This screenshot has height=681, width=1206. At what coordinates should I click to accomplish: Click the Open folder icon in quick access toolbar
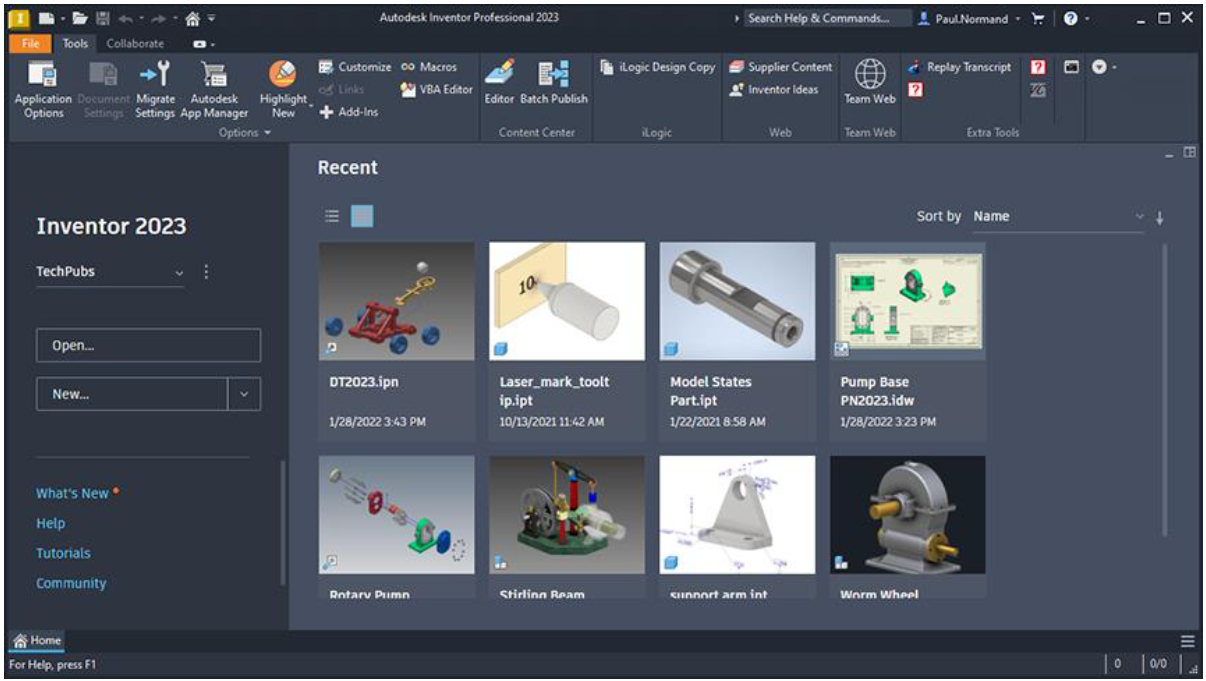click(x=78, y=18)
